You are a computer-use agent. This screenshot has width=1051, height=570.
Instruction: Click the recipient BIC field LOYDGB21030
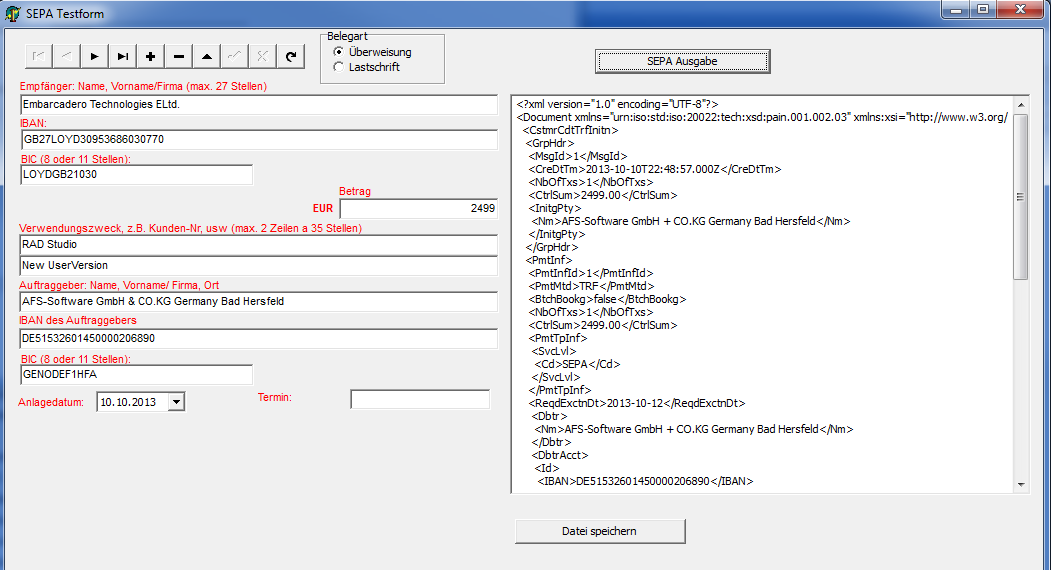137,174
